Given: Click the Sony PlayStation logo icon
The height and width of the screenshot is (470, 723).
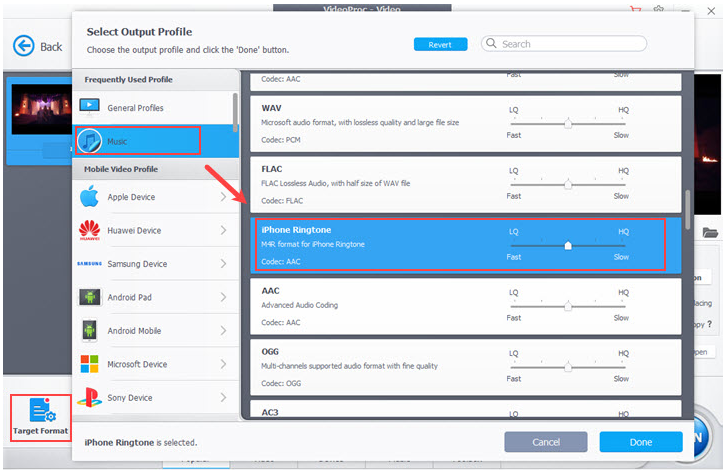Looking at the screenshot, I should point(89,397).
